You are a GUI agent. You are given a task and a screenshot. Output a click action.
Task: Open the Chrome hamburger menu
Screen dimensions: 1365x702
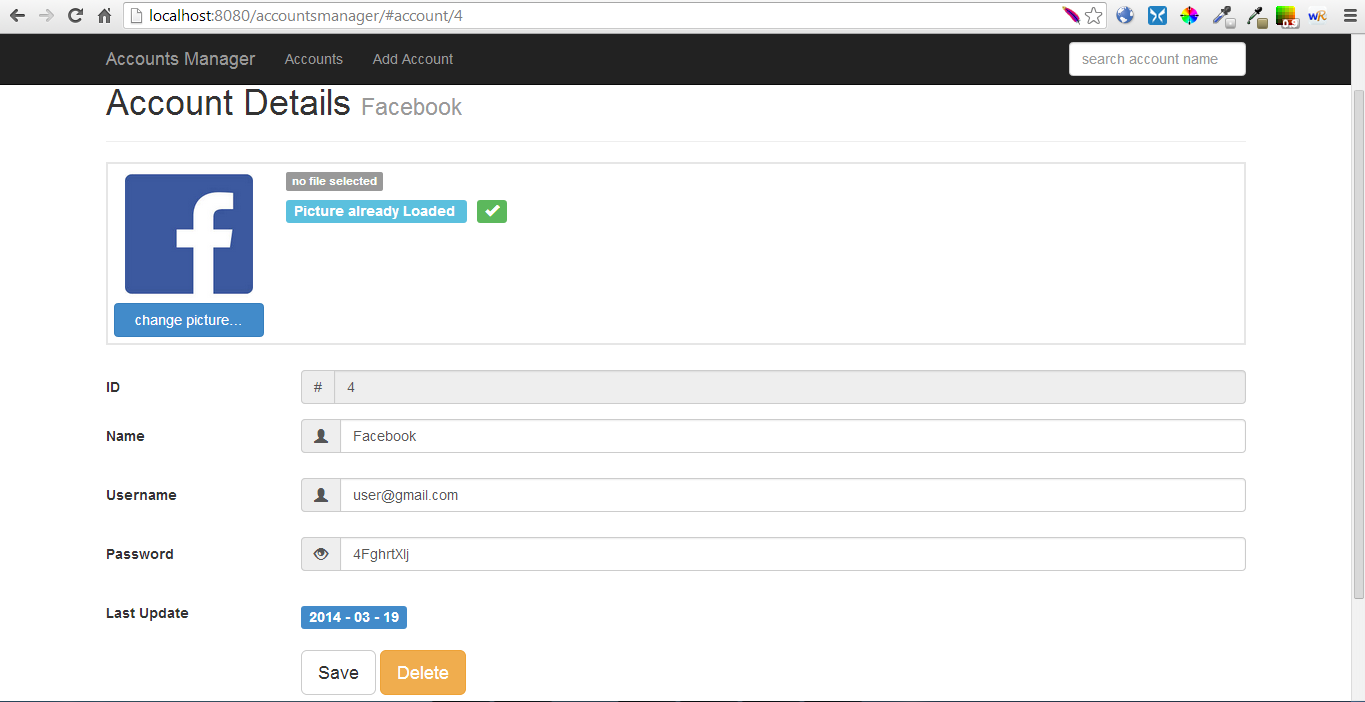click(x=1348, y=16)
